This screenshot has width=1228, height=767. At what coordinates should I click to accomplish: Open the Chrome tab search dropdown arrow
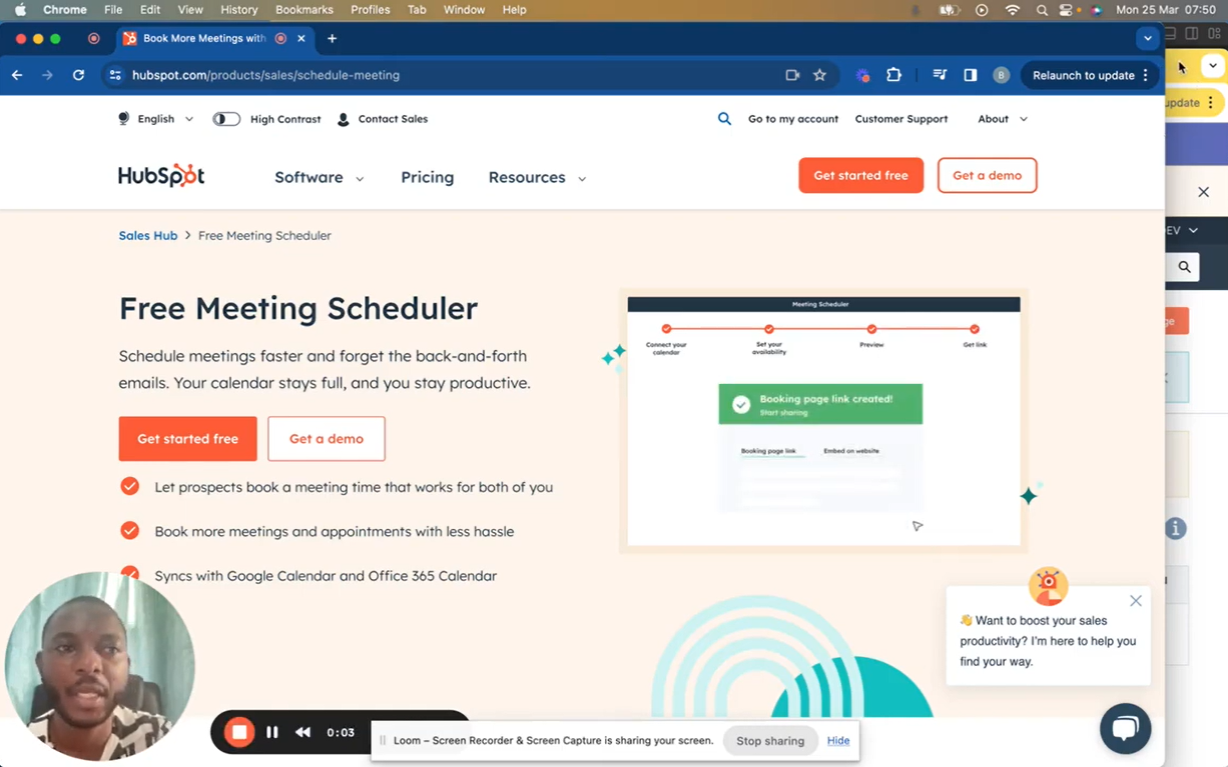click(x=1147, y=38)
